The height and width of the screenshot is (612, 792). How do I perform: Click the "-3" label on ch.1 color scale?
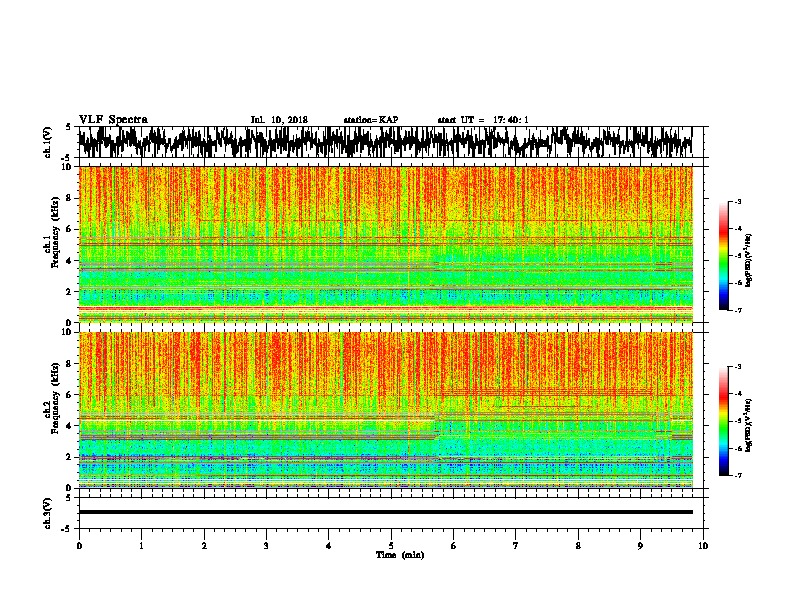737,201
